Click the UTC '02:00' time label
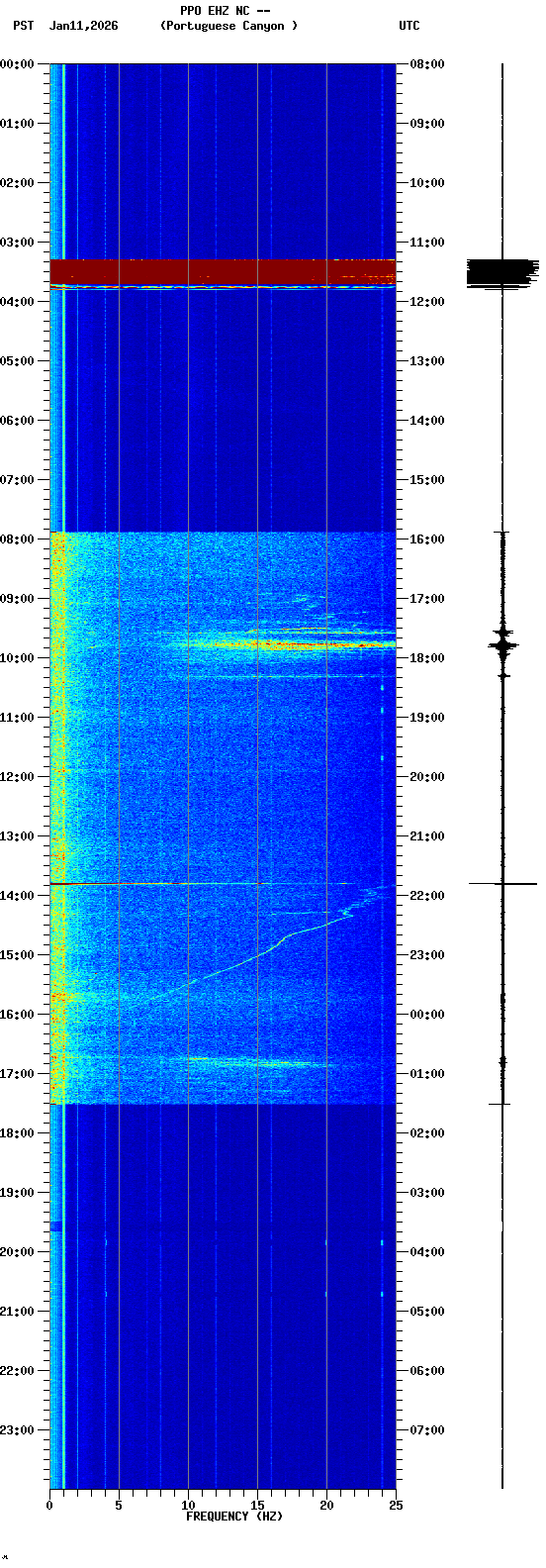The height and width of the screenshot is (1568, 546). click(x=427, y=1133)
